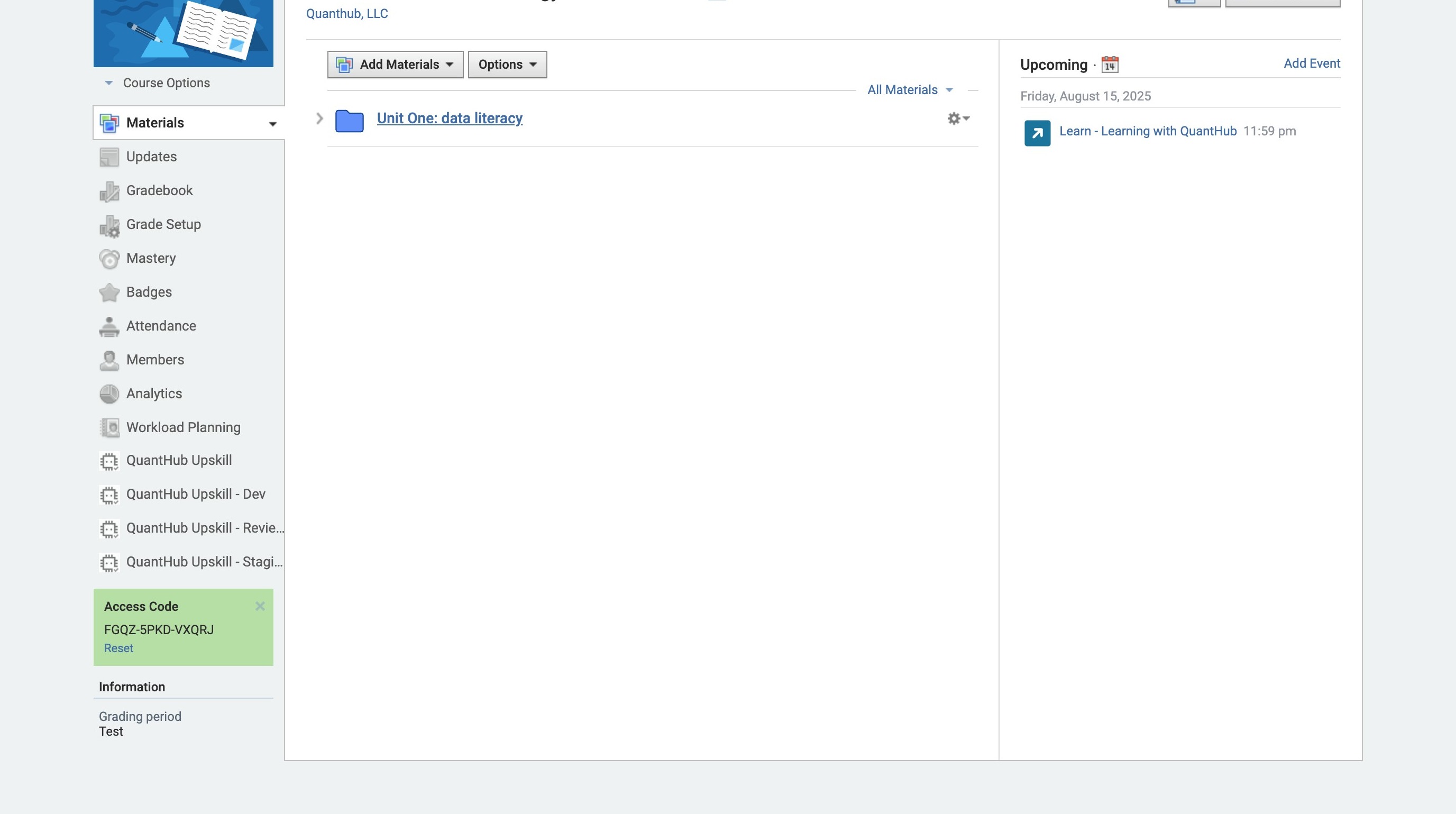1456x814 pixels.
Task: Switch to the Updates section
Action: click(x=151, y=157)
